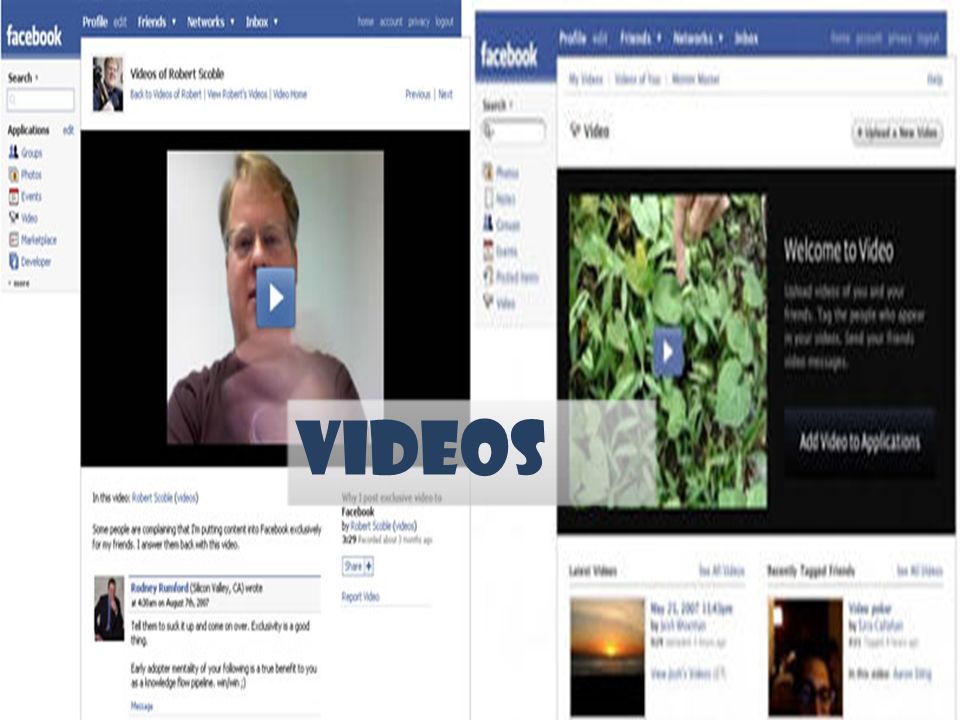This screenshot has width=960, height=720.
Task: Click View Robert's Videos link
Action: [238, 94]
